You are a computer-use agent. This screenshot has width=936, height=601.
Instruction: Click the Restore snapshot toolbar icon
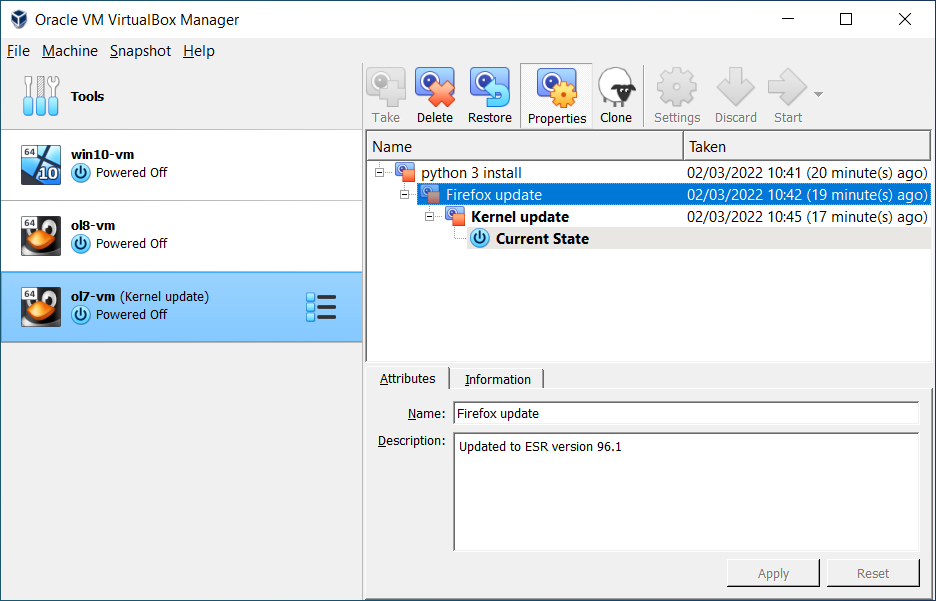(x=489, y=87)
